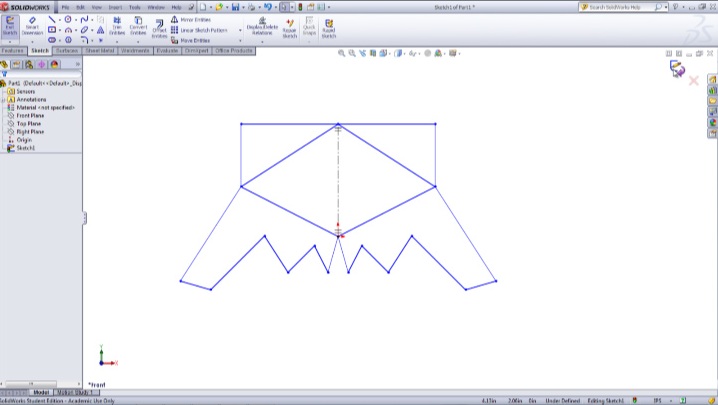This screenshot has height=405, width=718.
Task: Select the Sketch Fillet tool
Action: click(x=84, y=40)
